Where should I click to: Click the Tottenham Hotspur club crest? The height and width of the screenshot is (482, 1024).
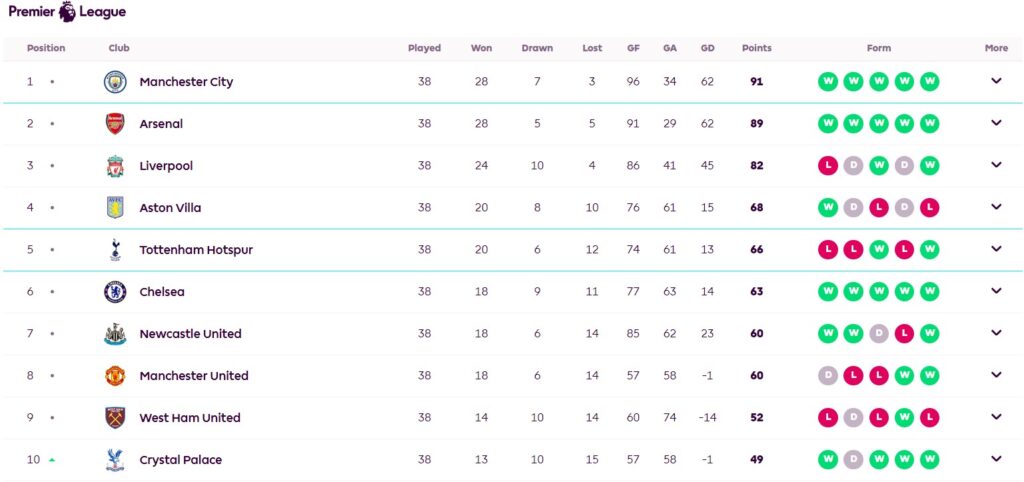116,250
